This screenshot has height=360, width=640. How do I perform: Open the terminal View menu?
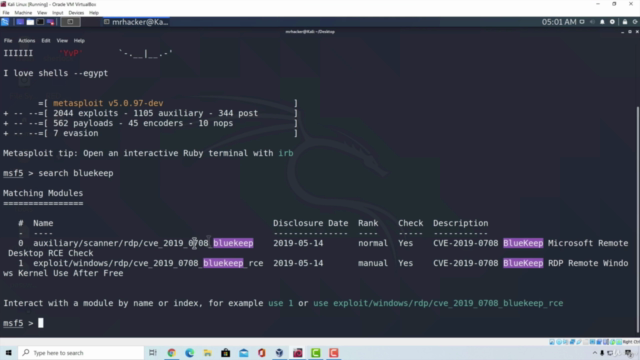[x=62, y=40]
